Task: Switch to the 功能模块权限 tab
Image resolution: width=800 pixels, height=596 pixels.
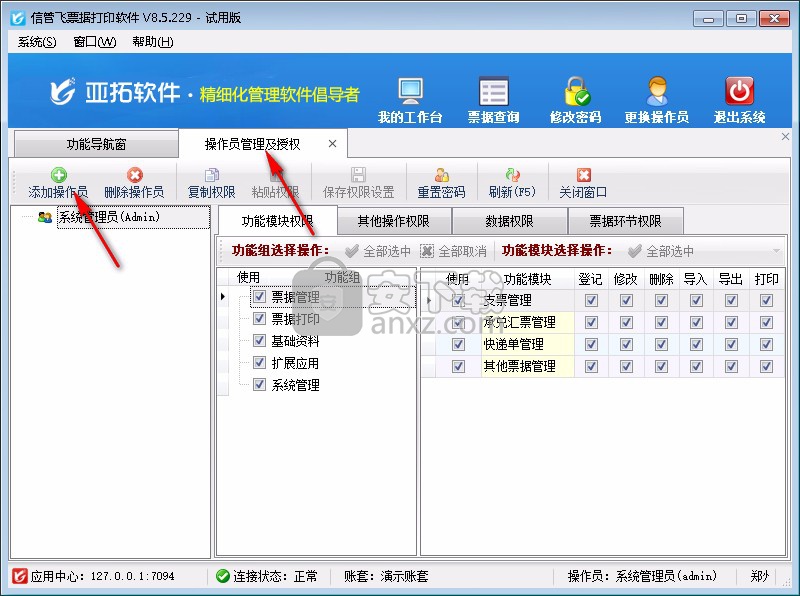Action: point(278,221)
